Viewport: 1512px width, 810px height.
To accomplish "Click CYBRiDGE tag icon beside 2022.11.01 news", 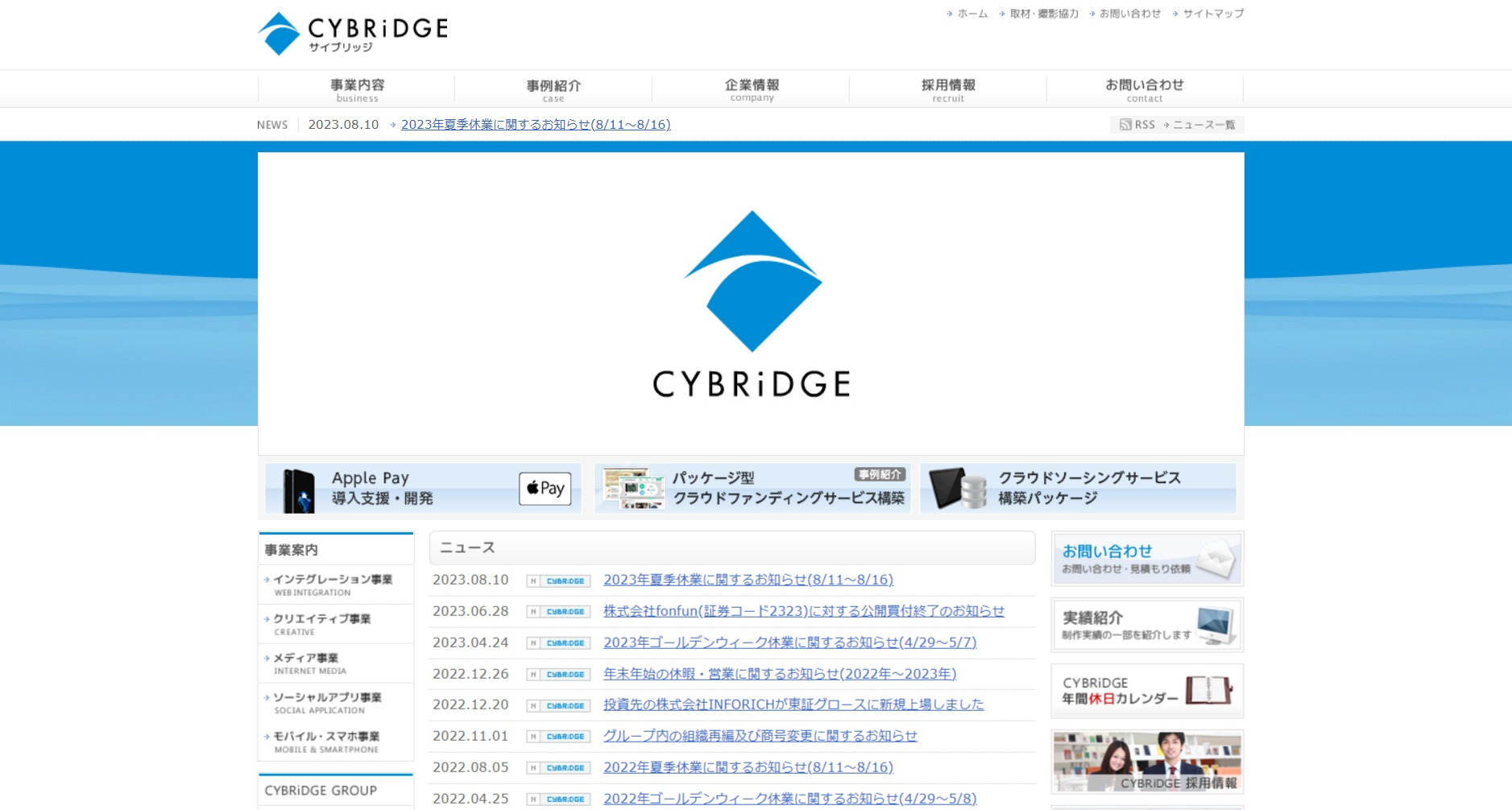I will (x=559, y=737).
